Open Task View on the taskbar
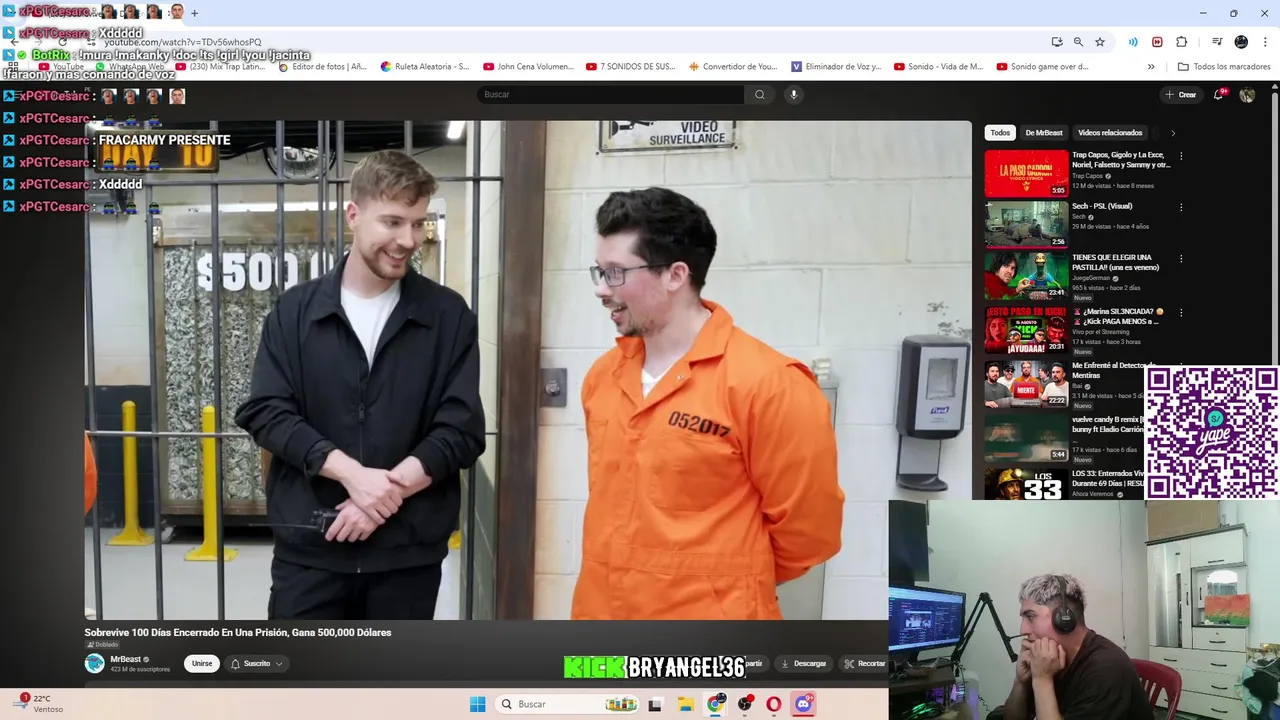Image resolution: width=1280 pixels, height=720 pixels. click(655, 704)
